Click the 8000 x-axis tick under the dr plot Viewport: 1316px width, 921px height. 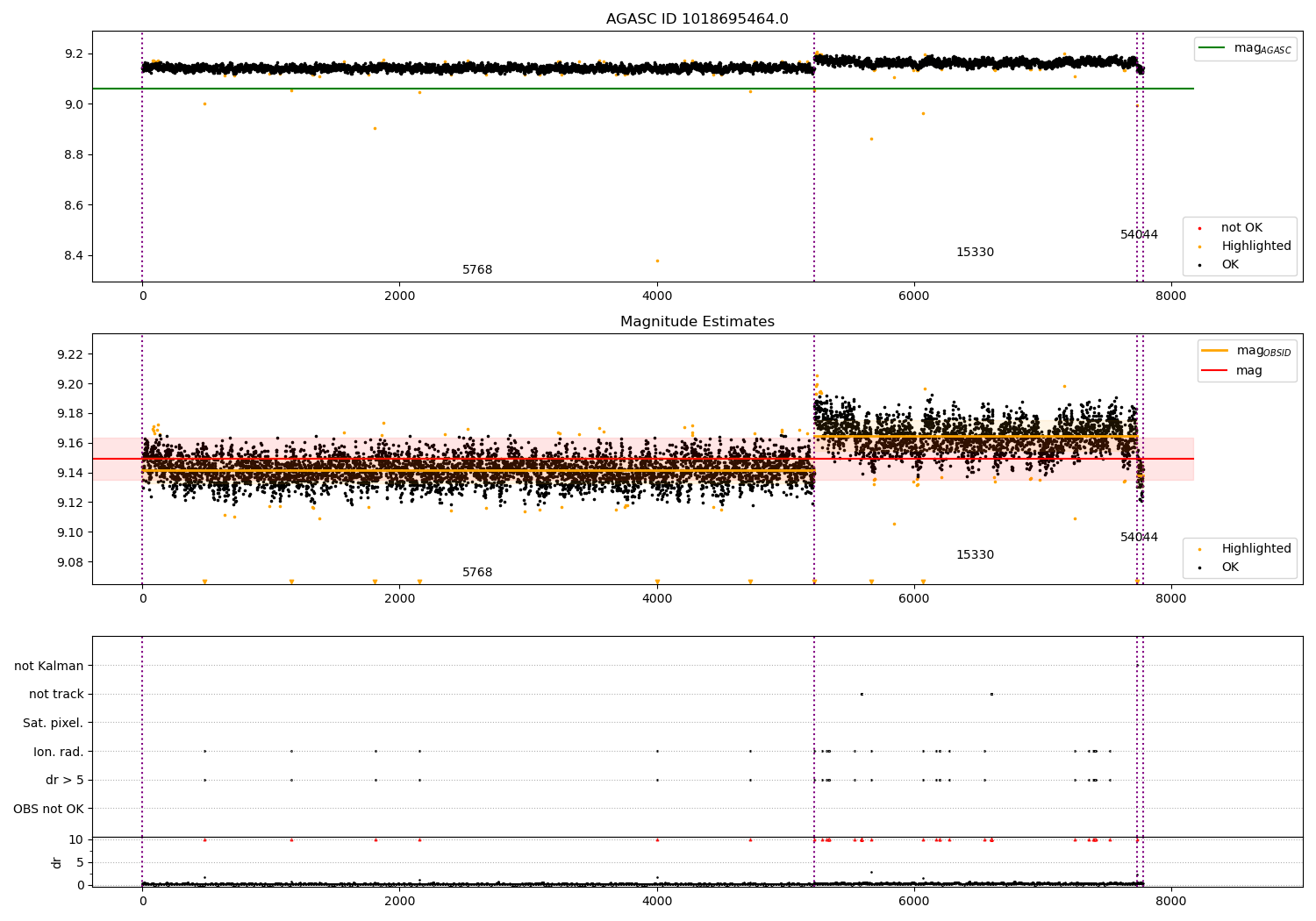tap(1170, 902)
